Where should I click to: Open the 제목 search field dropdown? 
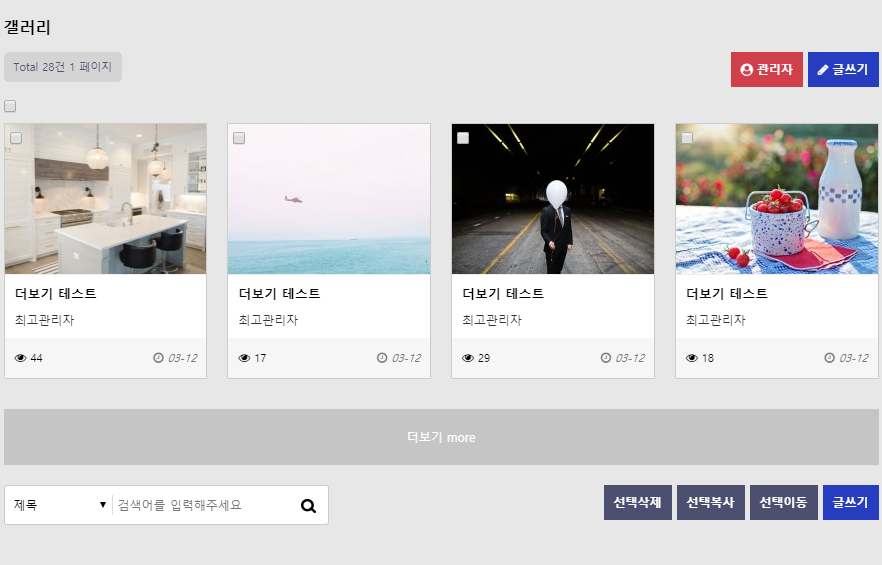[59, 505]
